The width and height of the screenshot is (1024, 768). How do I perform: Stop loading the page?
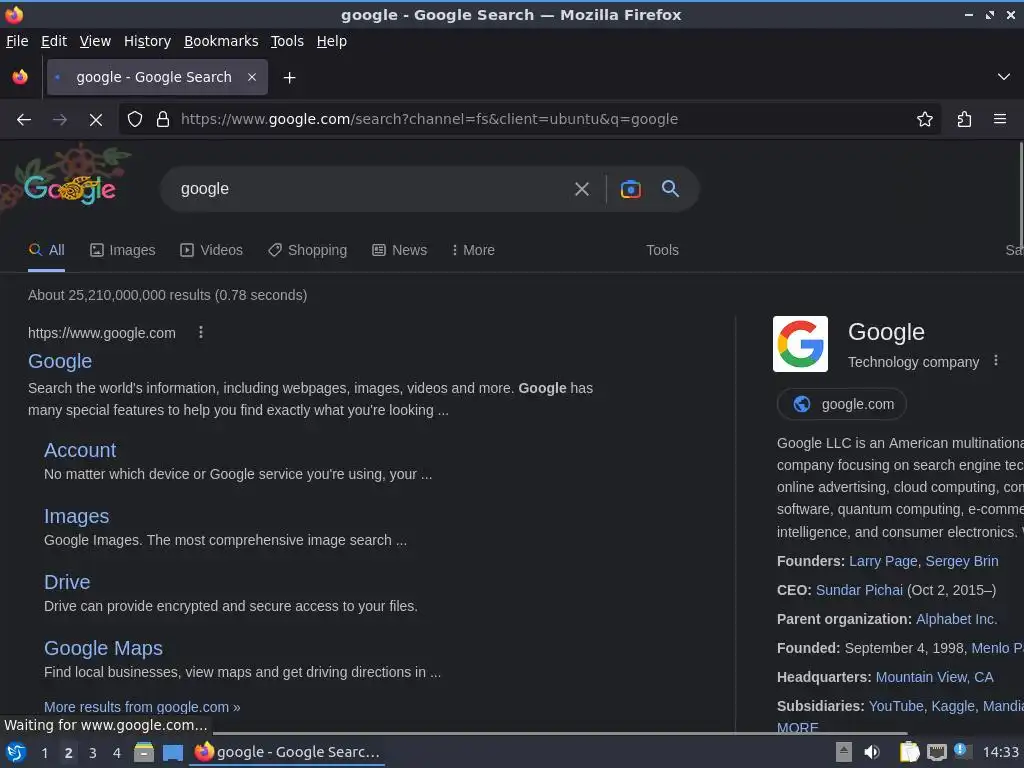coord(95,120)
